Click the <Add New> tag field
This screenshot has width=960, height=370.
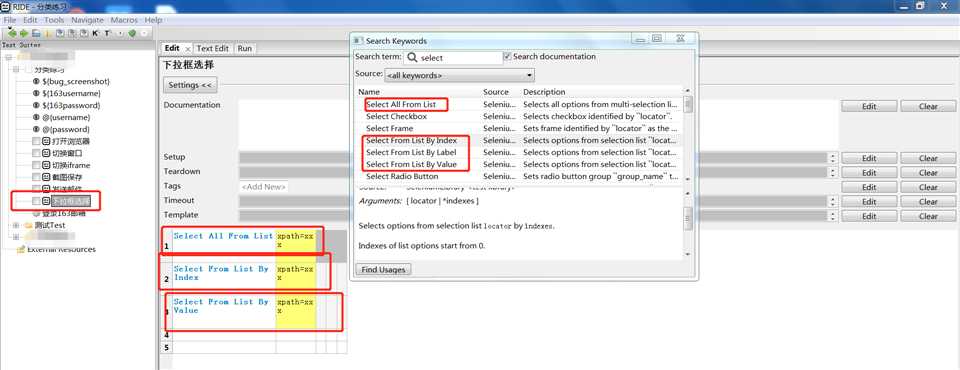click(x=263, y=187)
